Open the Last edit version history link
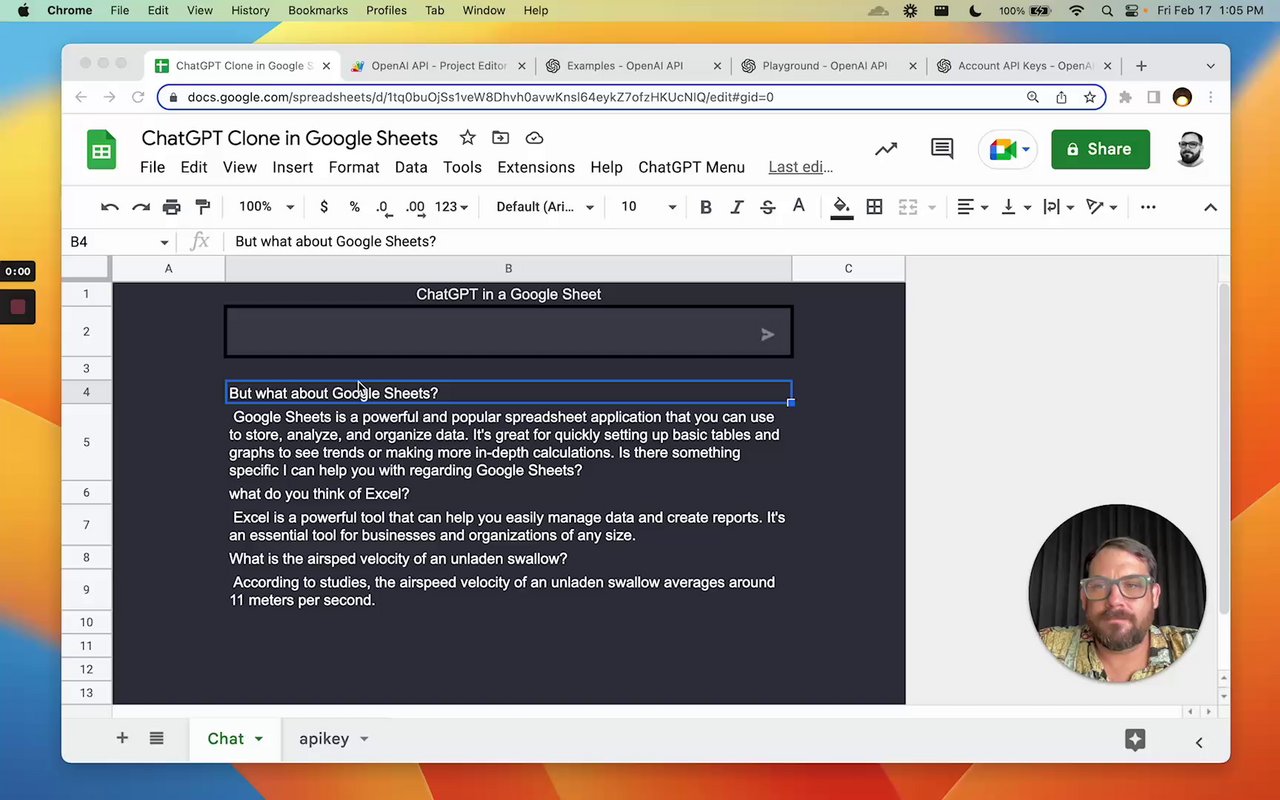 pyautogui.click(x=800, y=167)
